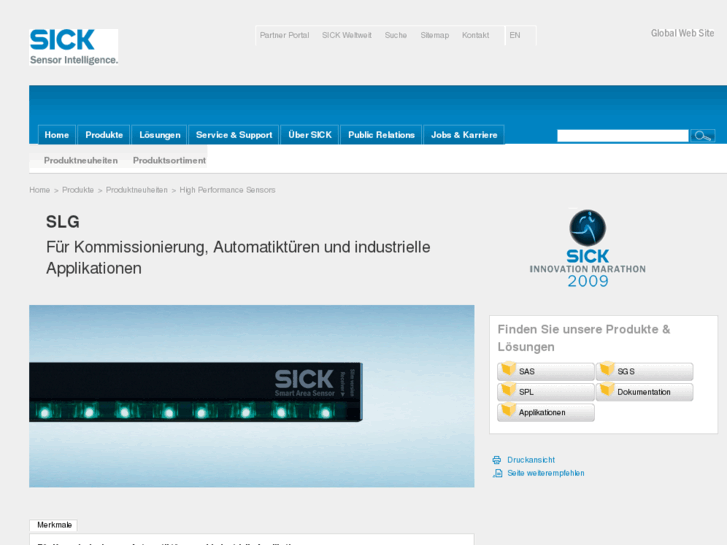Go to the Global Web Site link
The image size is (727, 545).
coord(682,33)
